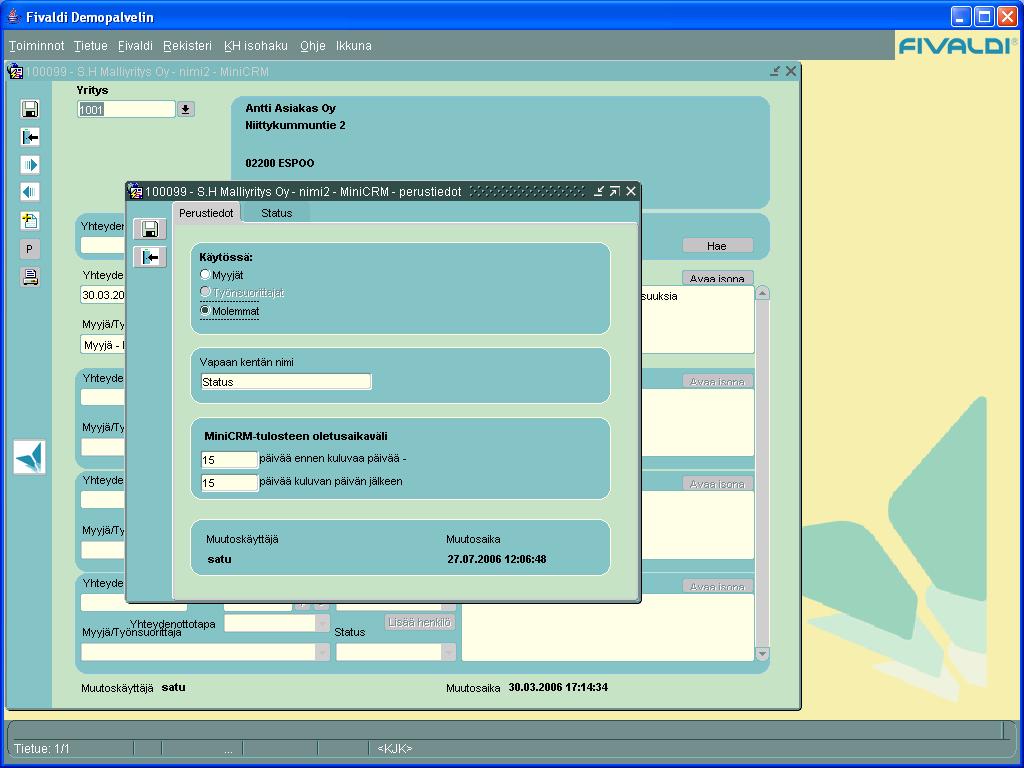This screenshot has width=1024, height=768.
Task: Click the printer icon in the left toolbar
Action: click(x=30, y=277)
